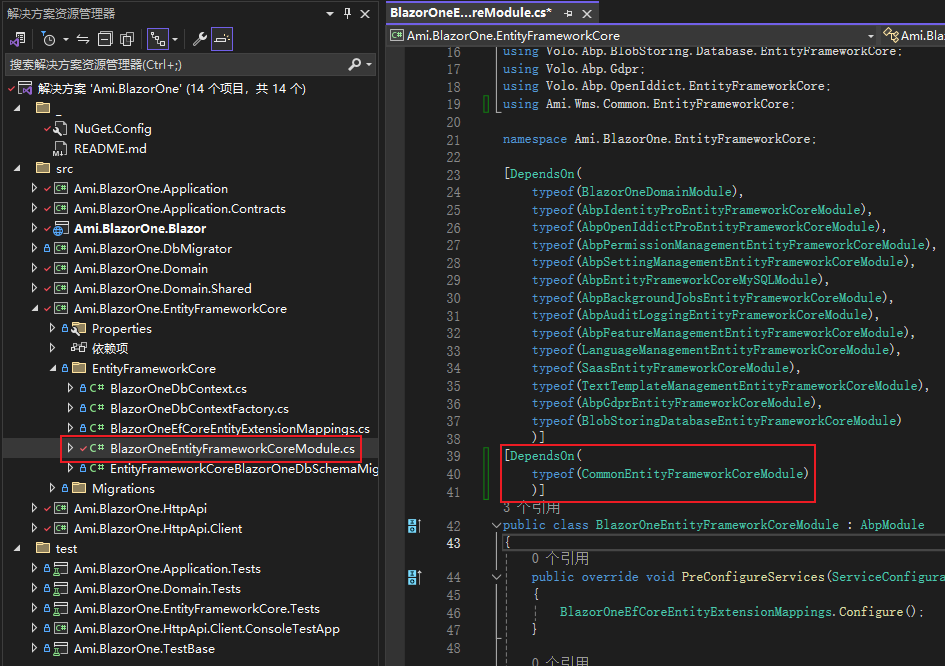
Task: Select Ami.BlazorOne.Application.Contracts project
Action: [180, 209]
